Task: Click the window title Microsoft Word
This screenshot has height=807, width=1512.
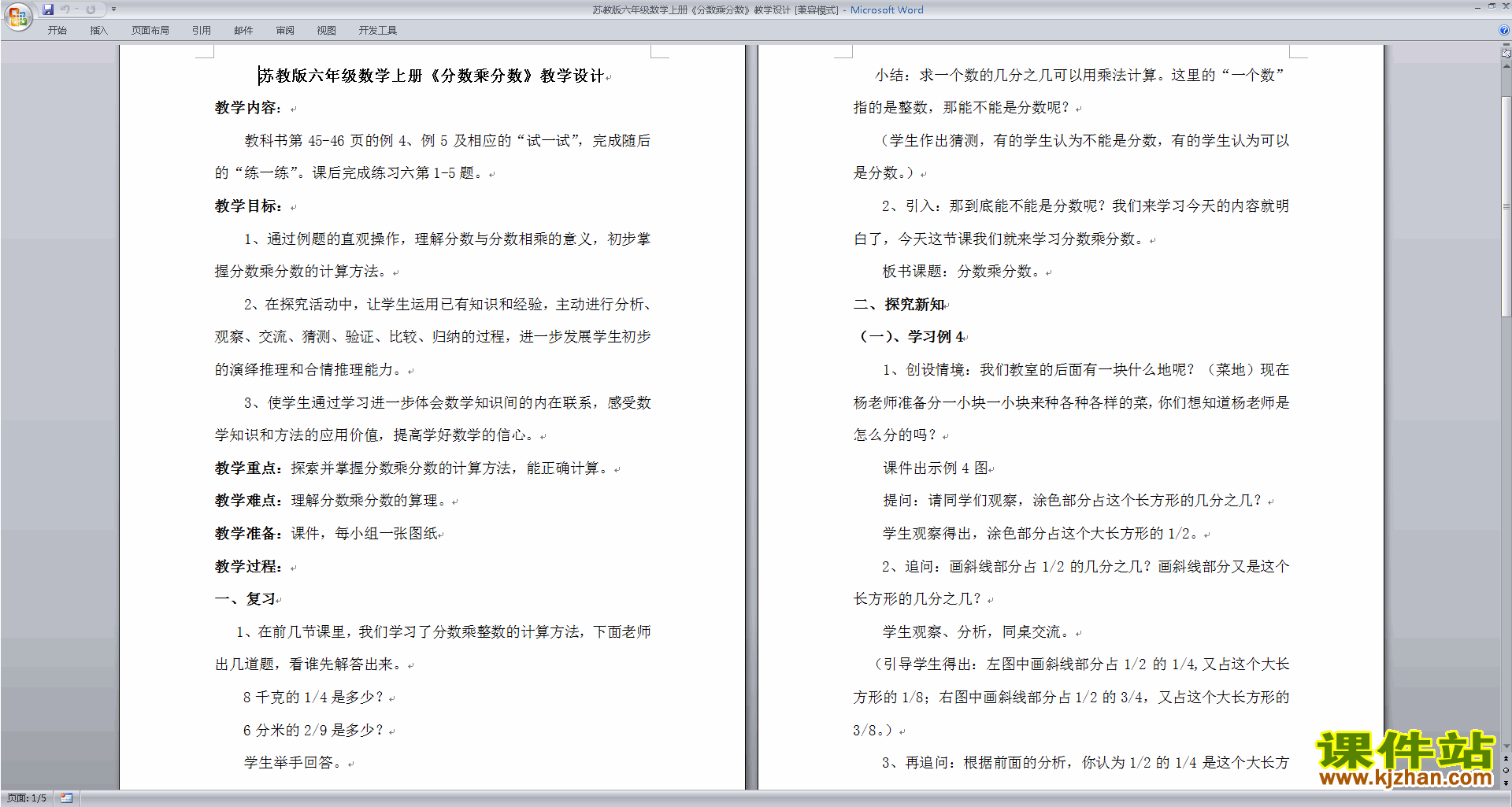Action: [887, 10]
